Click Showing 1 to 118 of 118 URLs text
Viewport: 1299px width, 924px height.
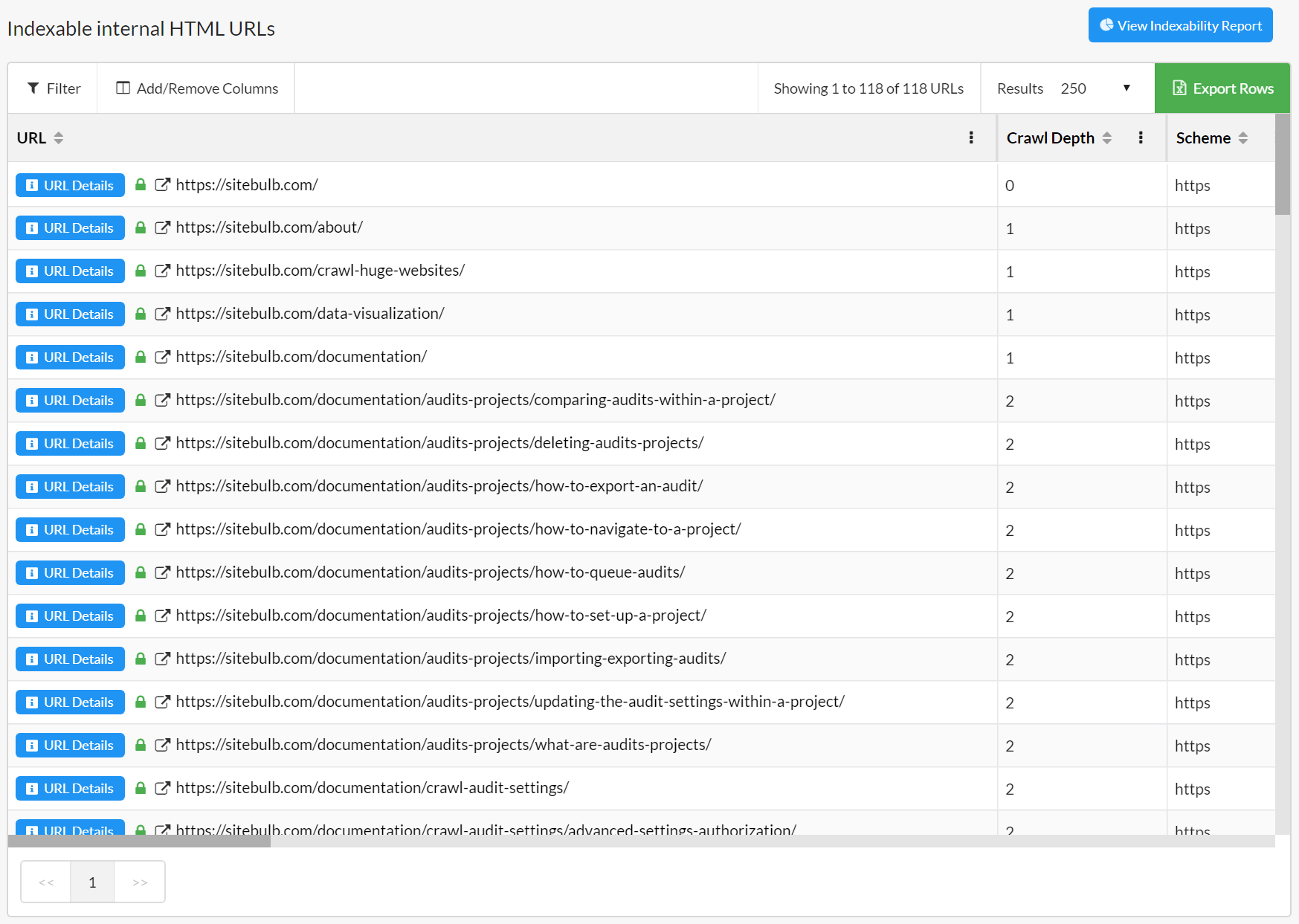click(868, 88)
